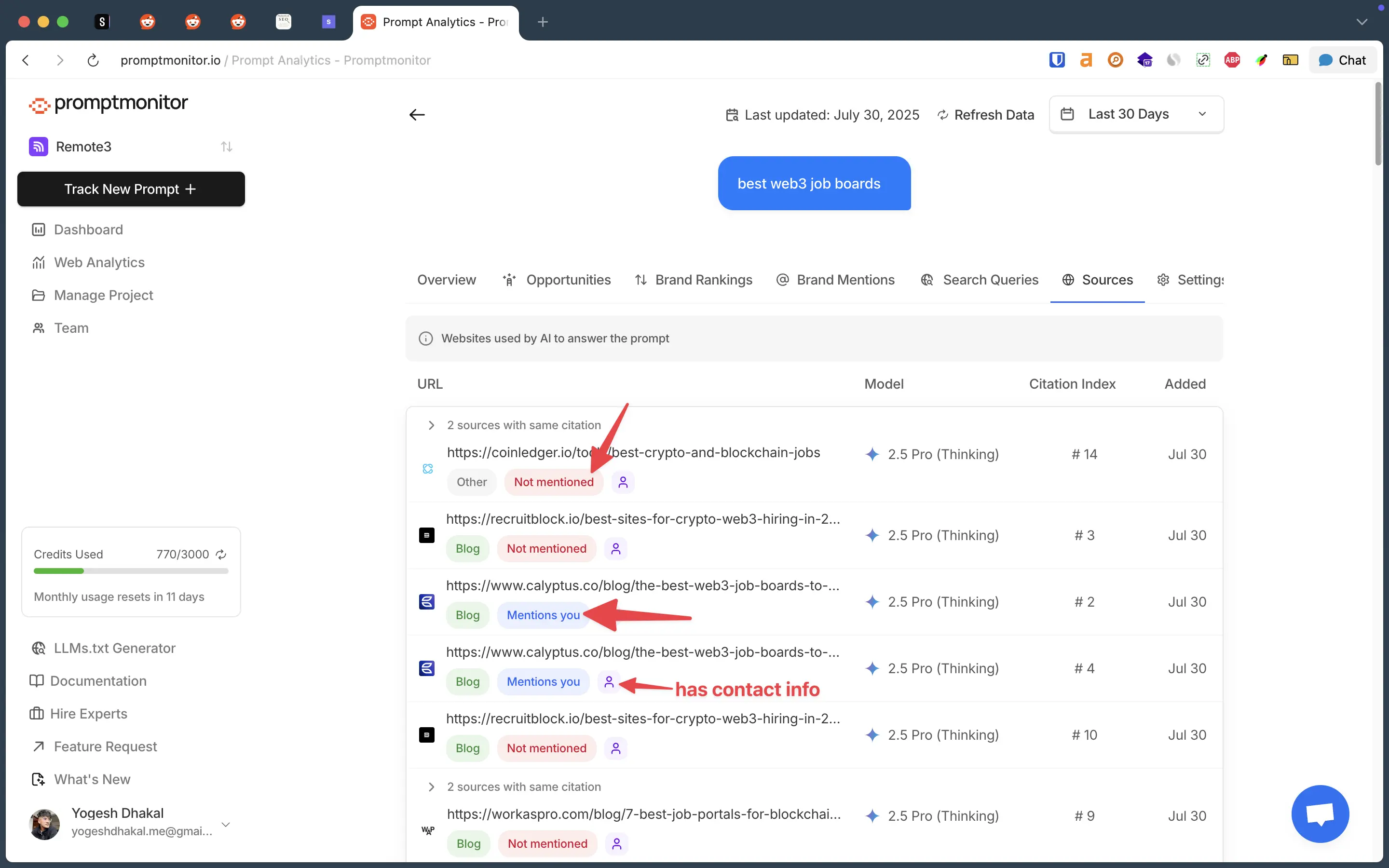Open the Brand Mentions tab
1389x868 pixels.
point(835,280)
